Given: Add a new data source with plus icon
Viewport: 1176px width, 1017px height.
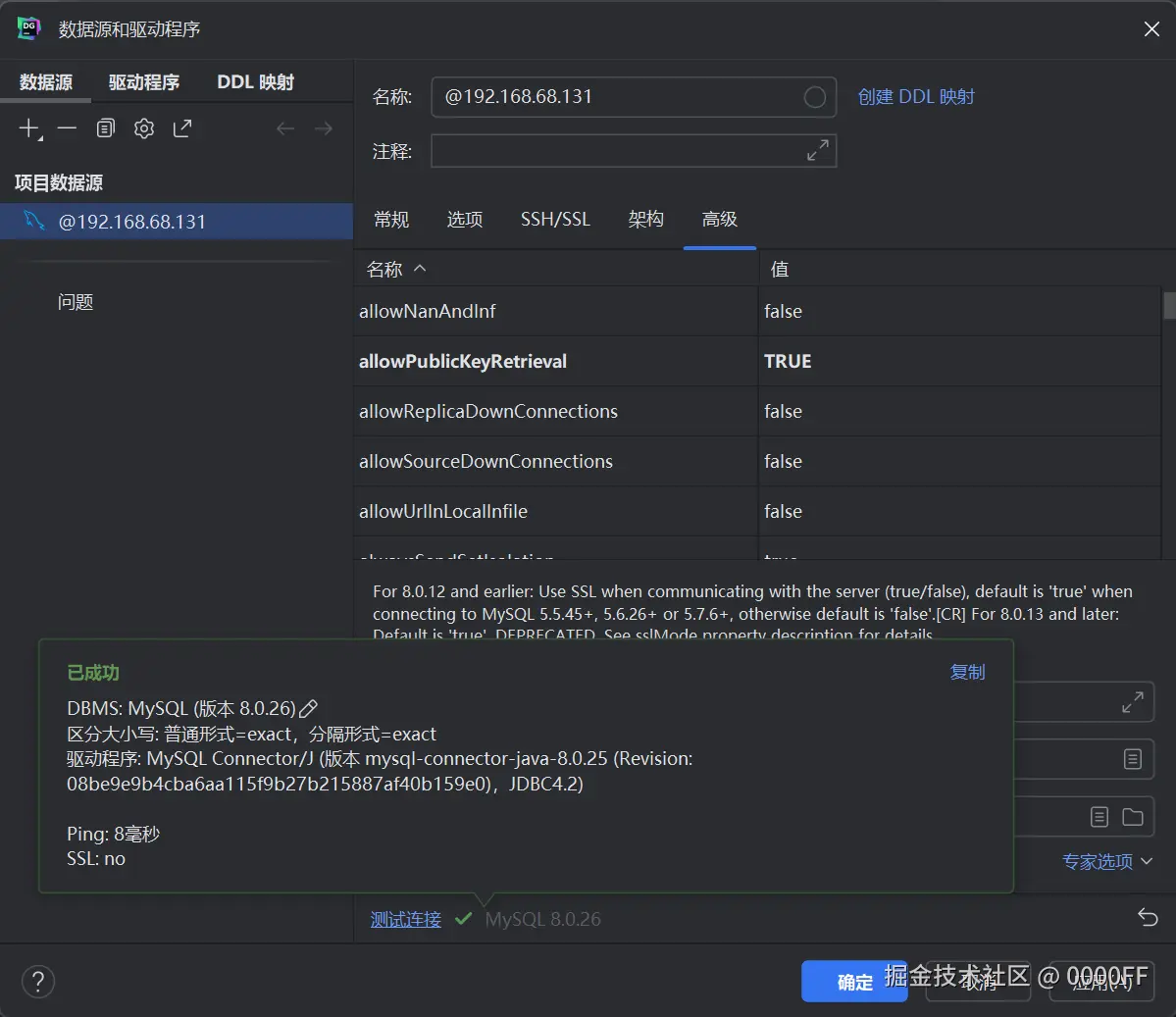Looking at the screenshot, I should 30,128.
